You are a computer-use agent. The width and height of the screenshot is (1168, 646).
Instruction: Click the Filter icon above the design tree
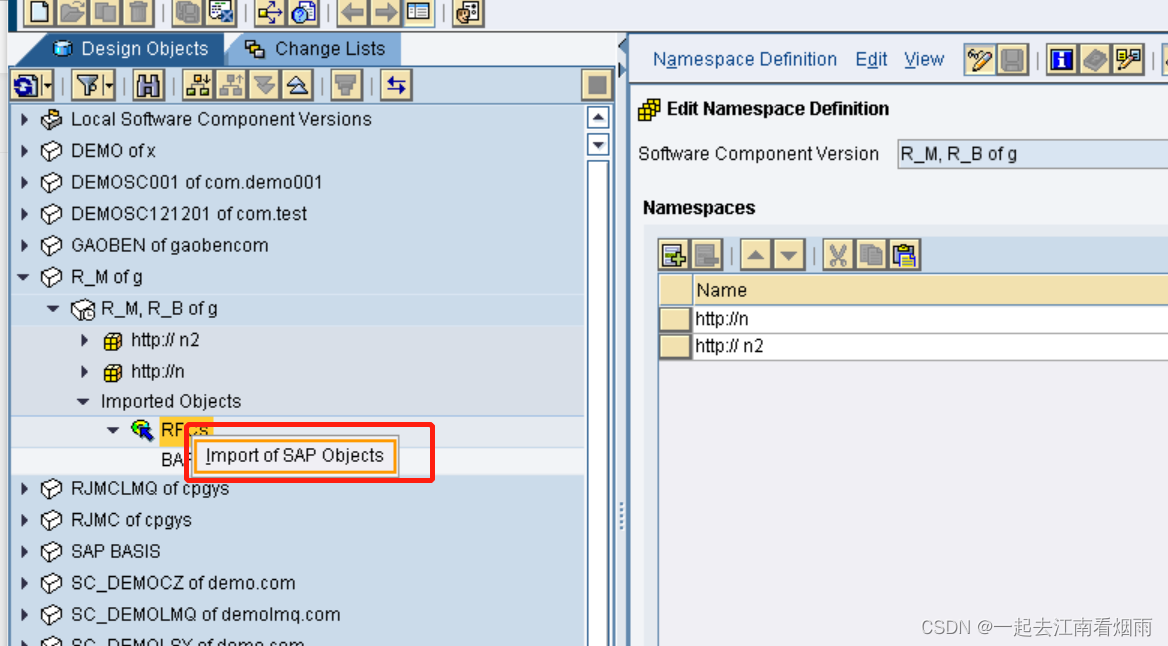coord(87,85)
